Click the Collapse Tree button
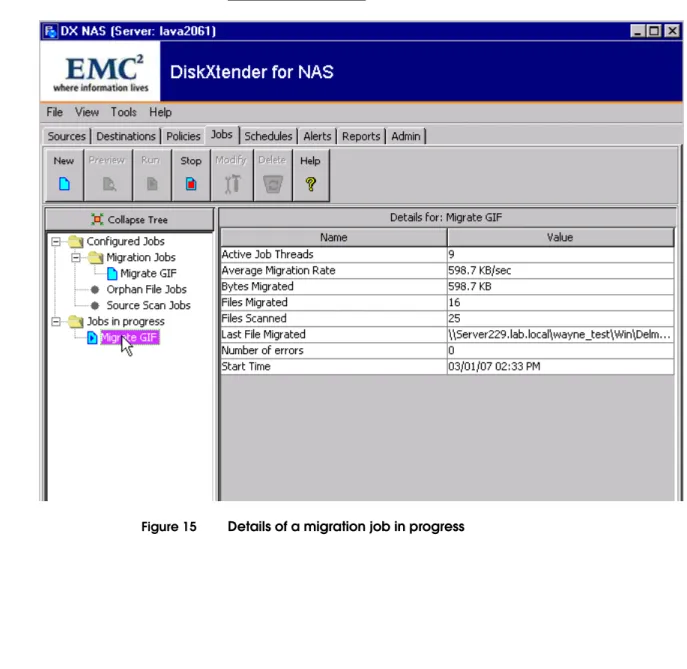 [130, 219]
